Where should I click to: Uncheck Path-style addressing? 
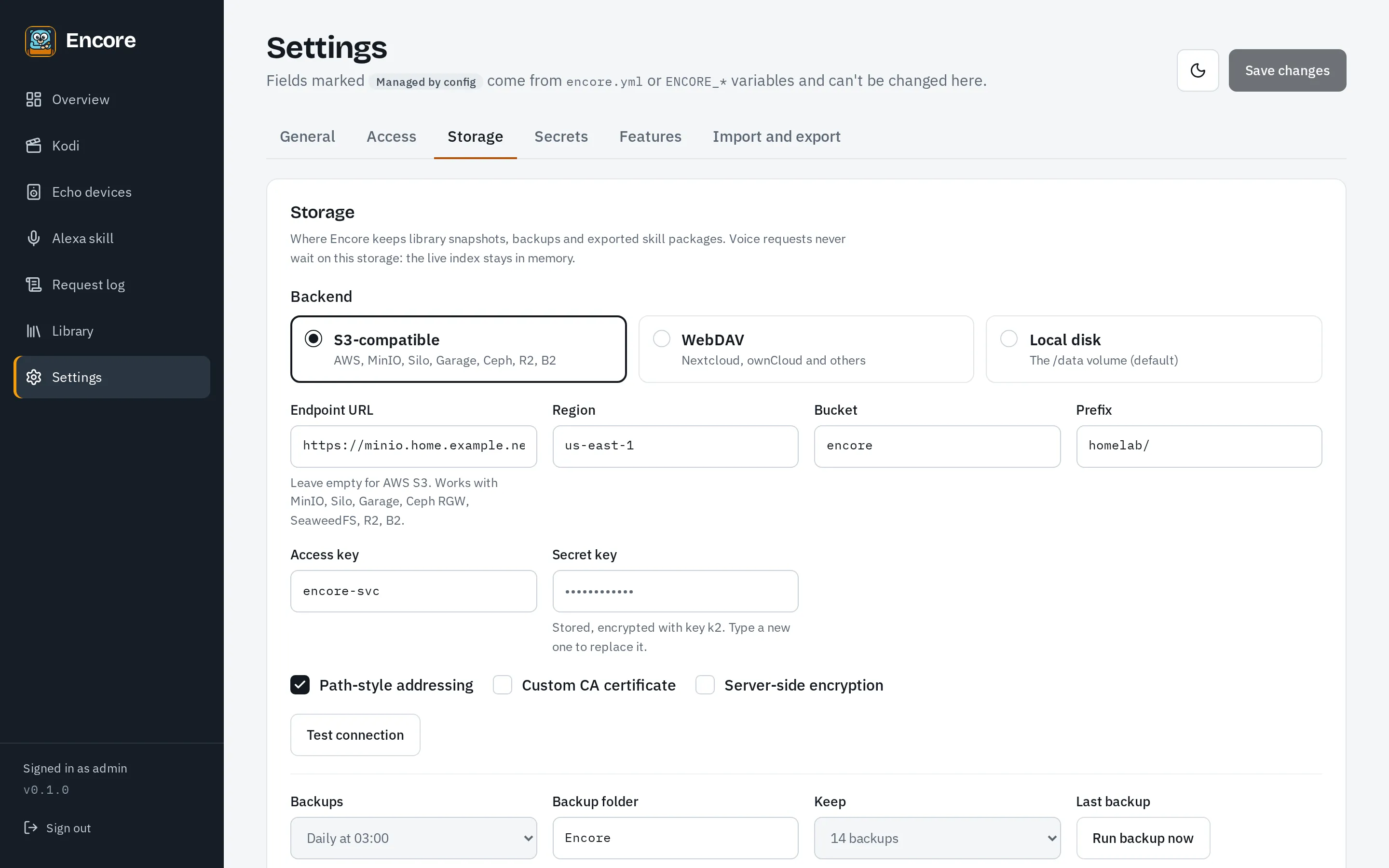300,685
